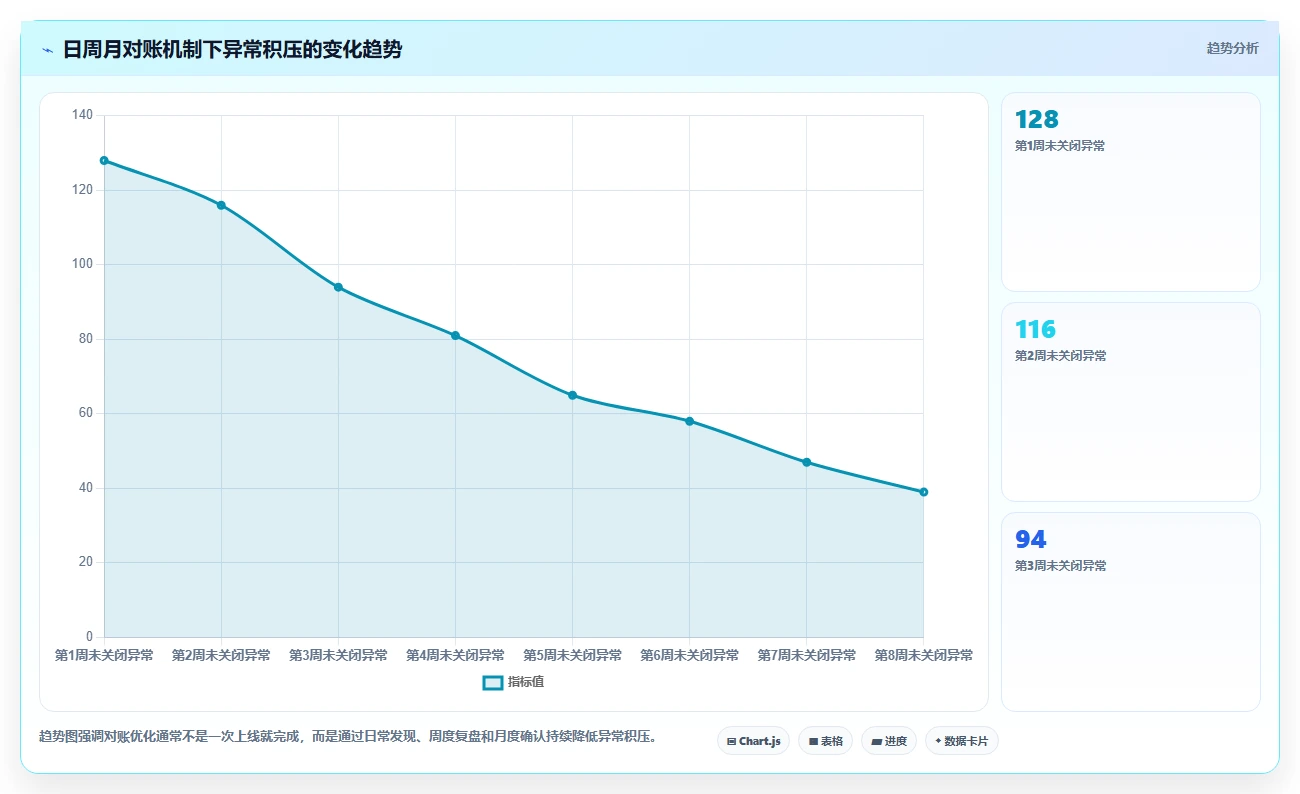Select the 进度 tag pill

click(889, 741)
